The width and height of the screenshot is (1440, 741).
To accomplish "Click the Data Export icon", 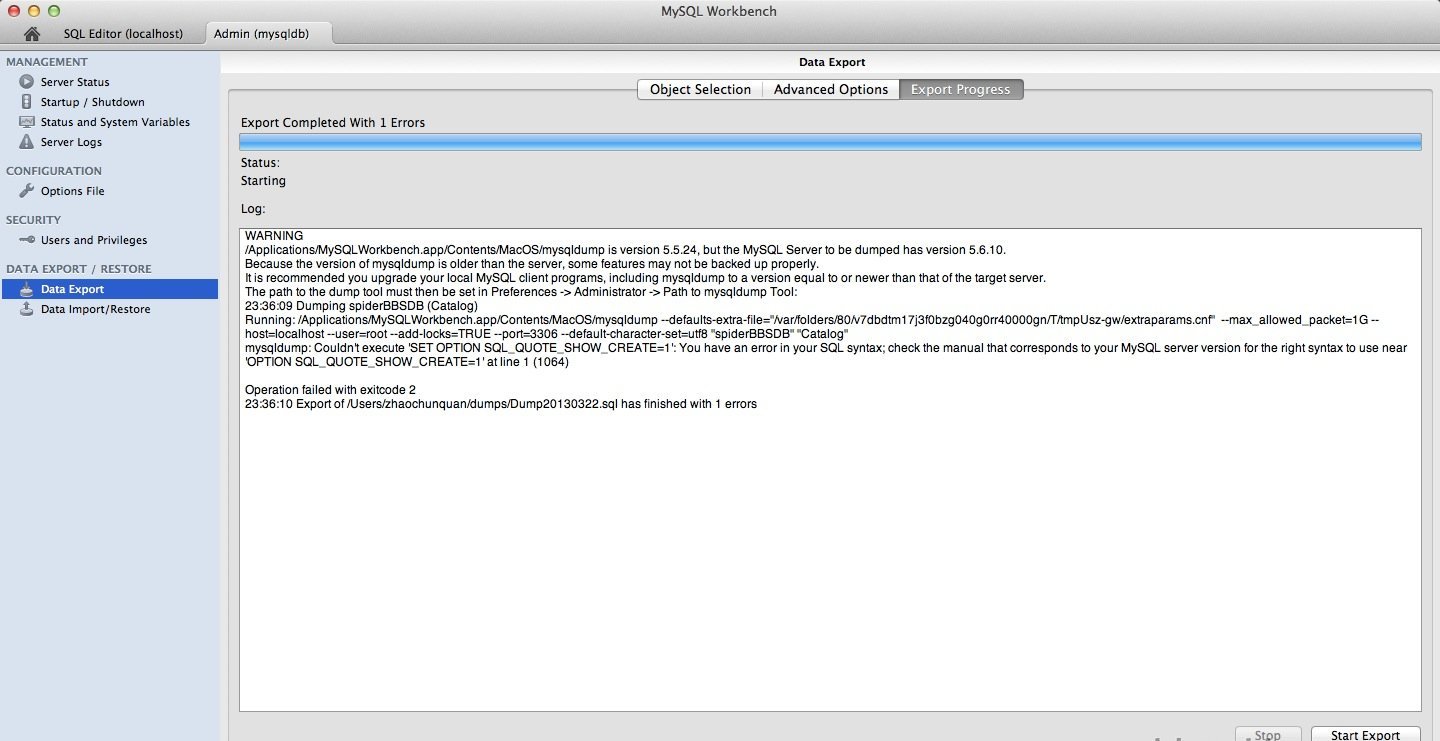I will click(27, 289).
